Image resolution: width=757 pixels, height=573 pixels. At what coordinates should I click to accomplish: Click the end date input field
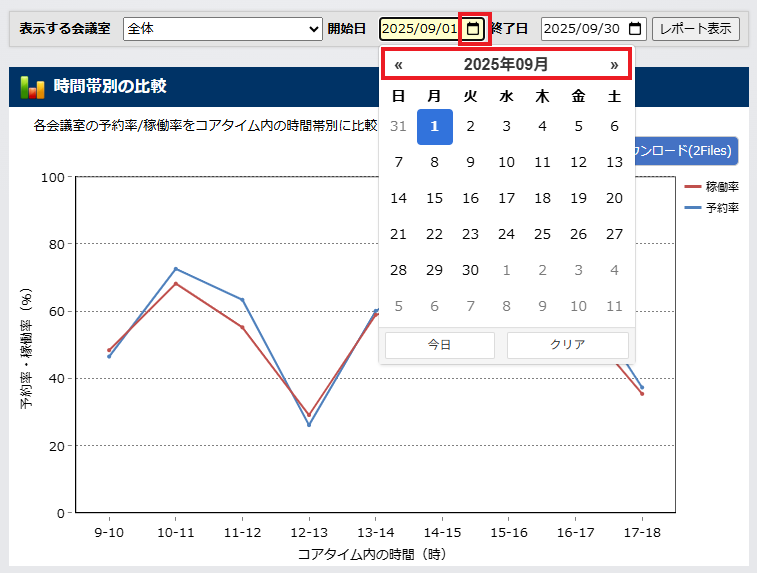coord(583,29)
